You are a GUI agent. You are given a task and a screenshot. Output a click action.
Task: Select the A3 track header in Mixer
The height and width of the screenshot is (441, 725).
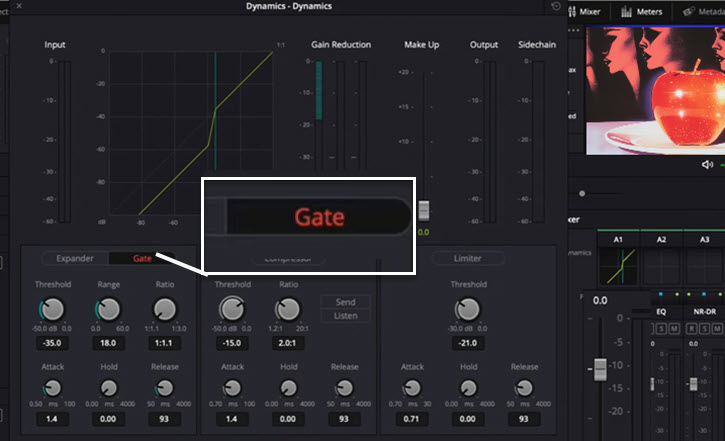[704, 239]
